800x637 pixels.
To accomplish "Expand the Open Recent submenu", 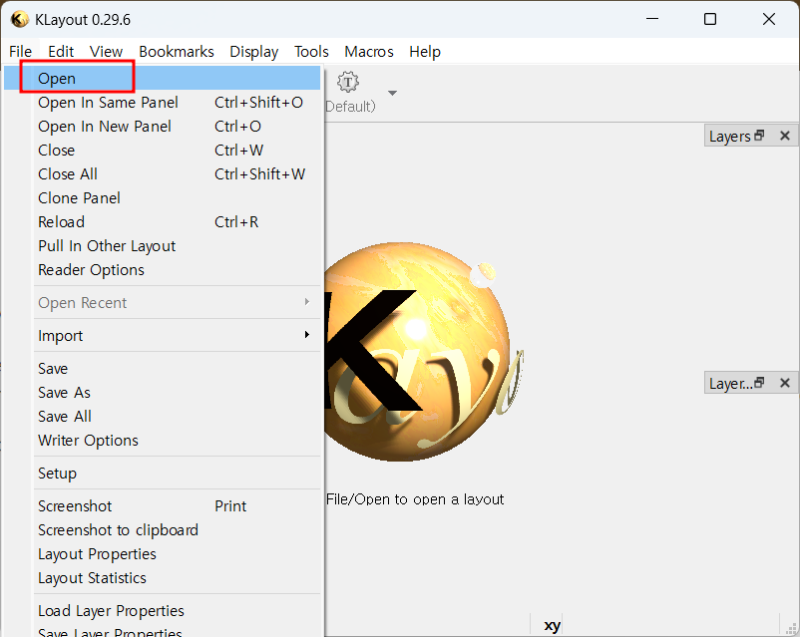I will pos(177,302).
